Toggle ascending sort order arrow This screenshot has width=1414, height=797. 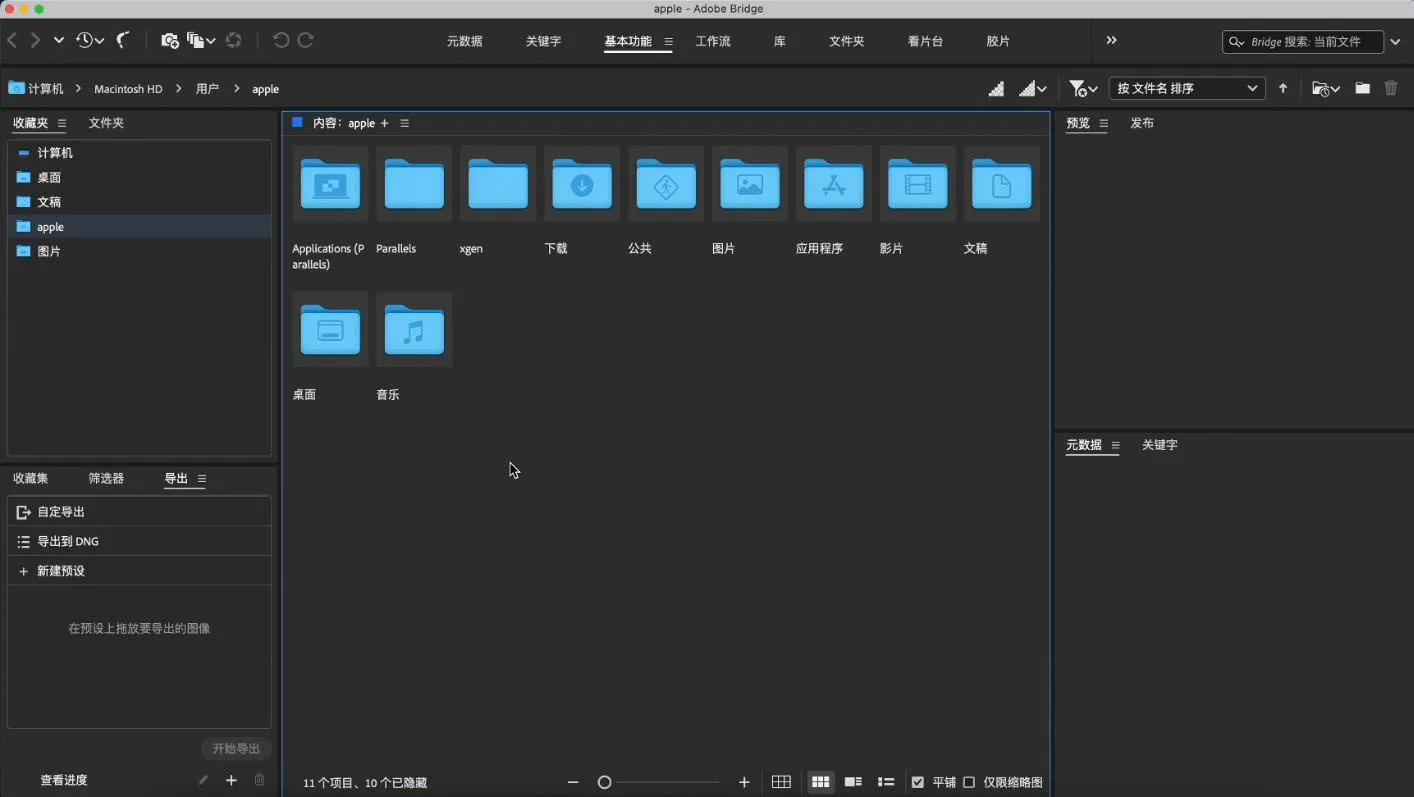[x=1283, y=88]
